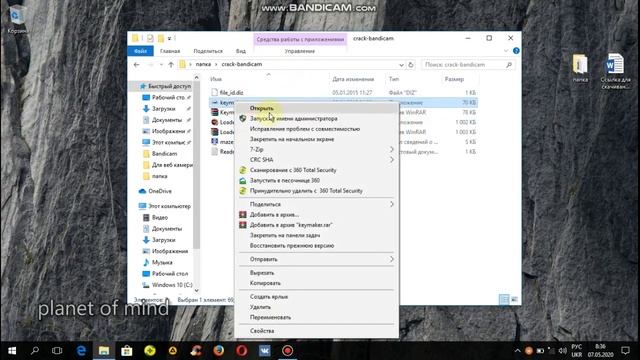This screenshot has width=640, height=360.
Task: Open Windows 10 (C:) drive
Action: point(172,285)
